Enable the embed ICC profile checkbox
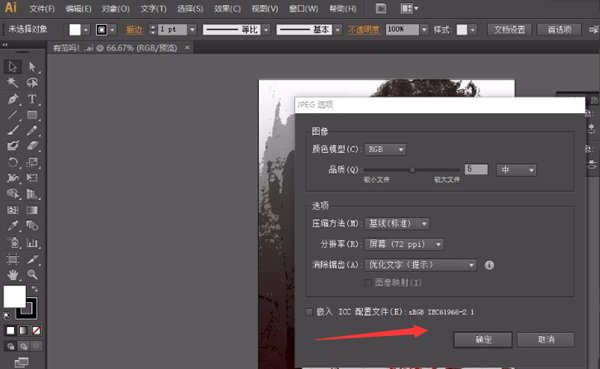 pos(309,312)
